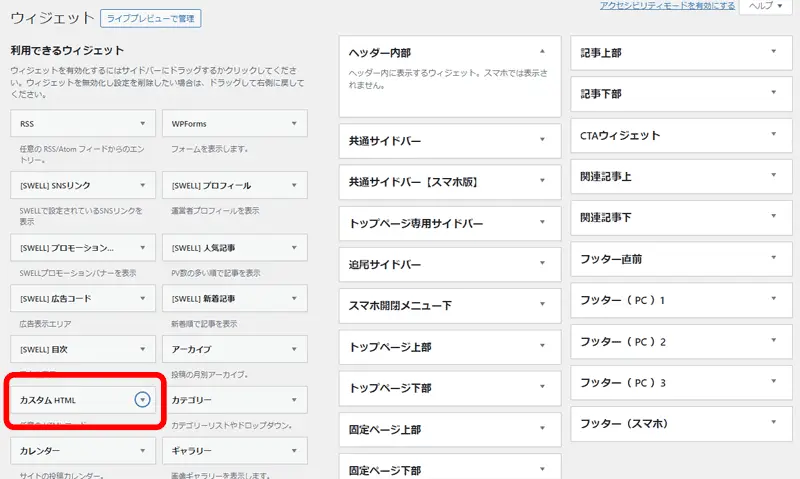Expand the トップページ専用サイドバー area
The width and height of the screenshot is (800, 479).
[542, 222]
